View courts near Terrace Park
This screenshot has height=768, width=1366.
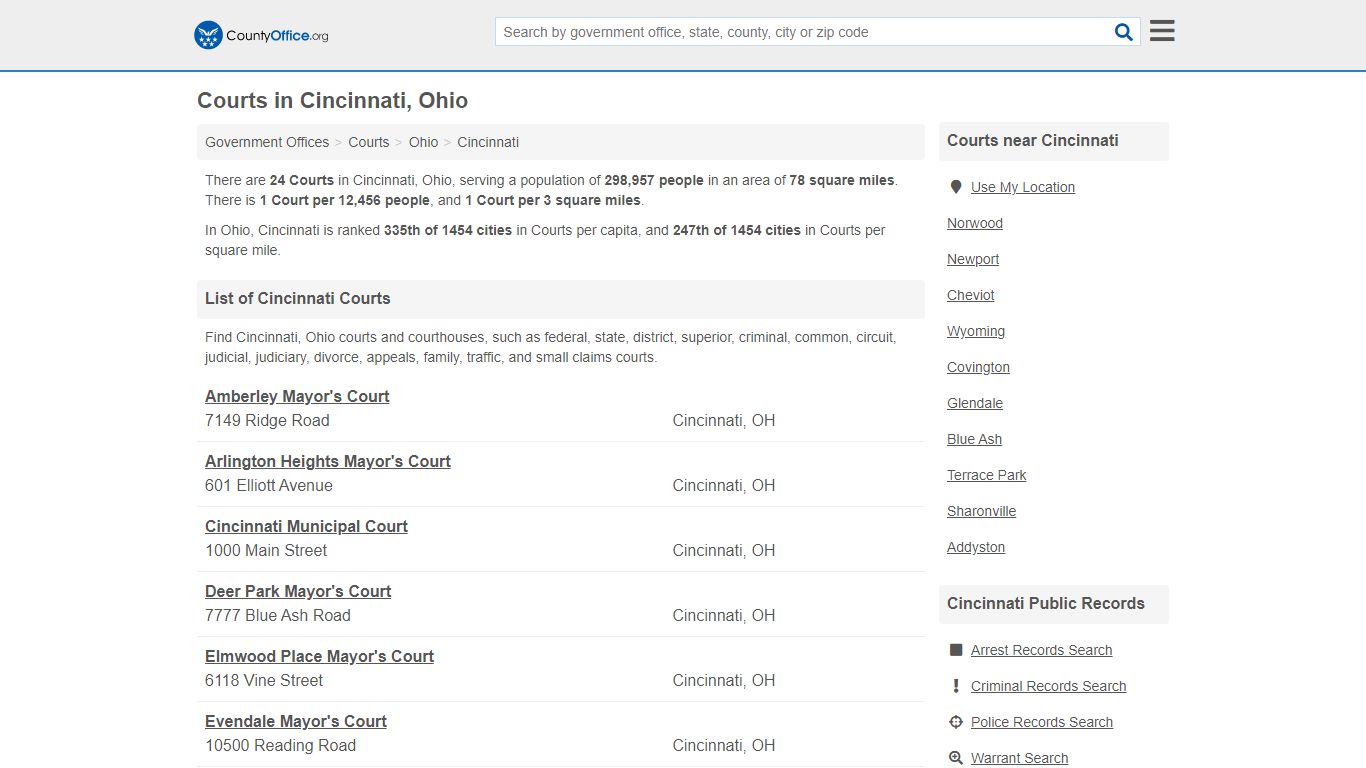pyautogui.click(x=987, y=475)
